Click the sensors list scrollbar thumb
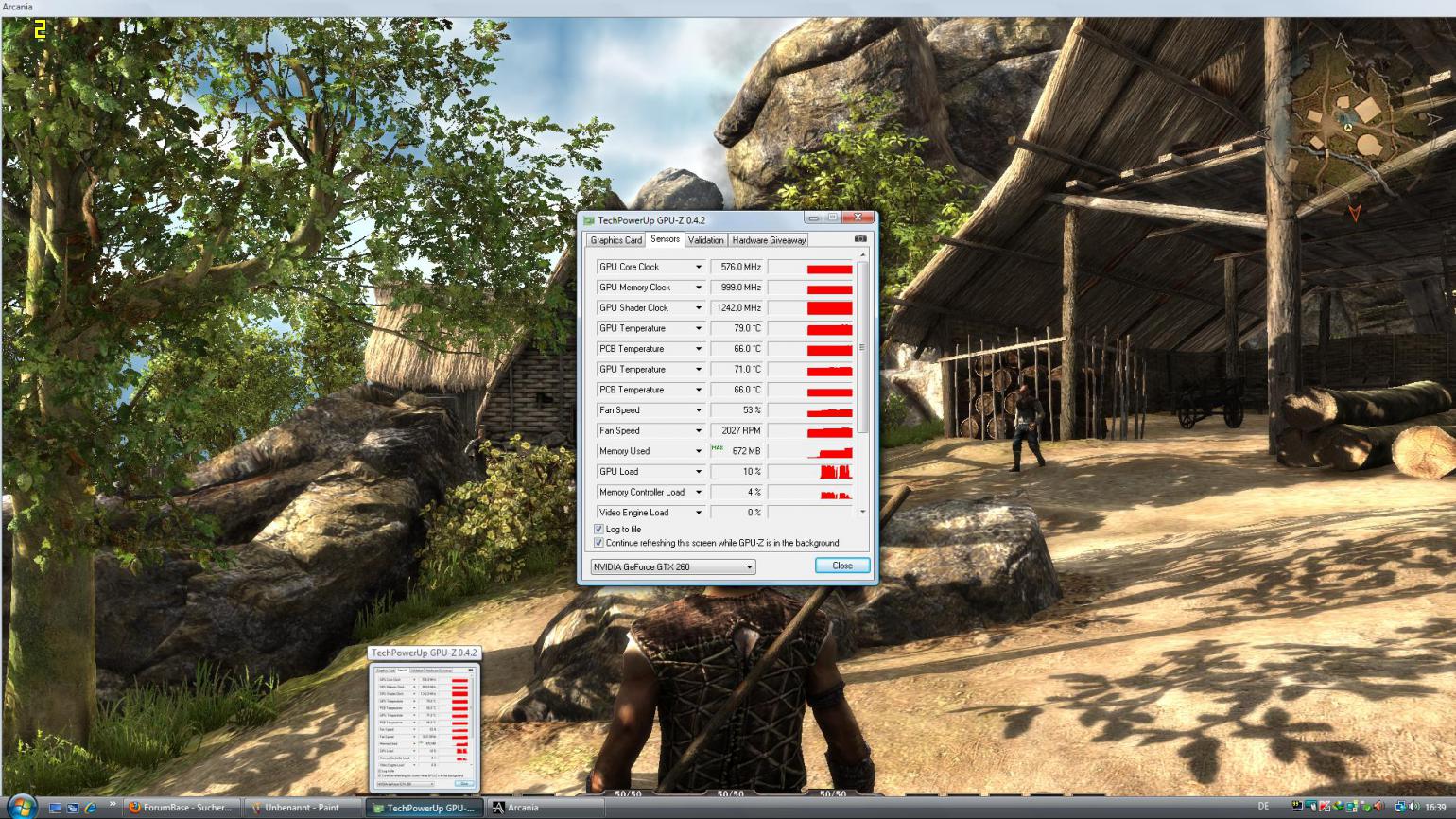 coord(862,348)
